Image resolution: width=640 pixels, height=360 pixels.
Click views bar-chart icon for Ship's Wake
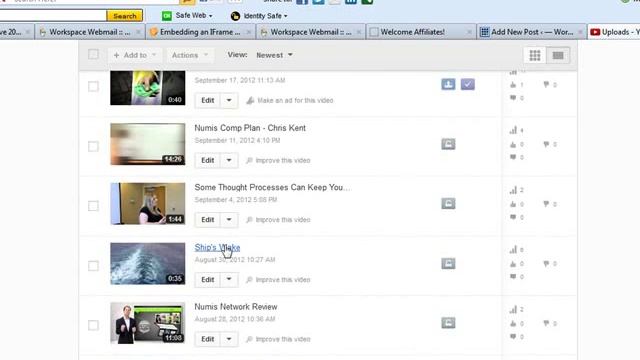[x=513, y=249]
